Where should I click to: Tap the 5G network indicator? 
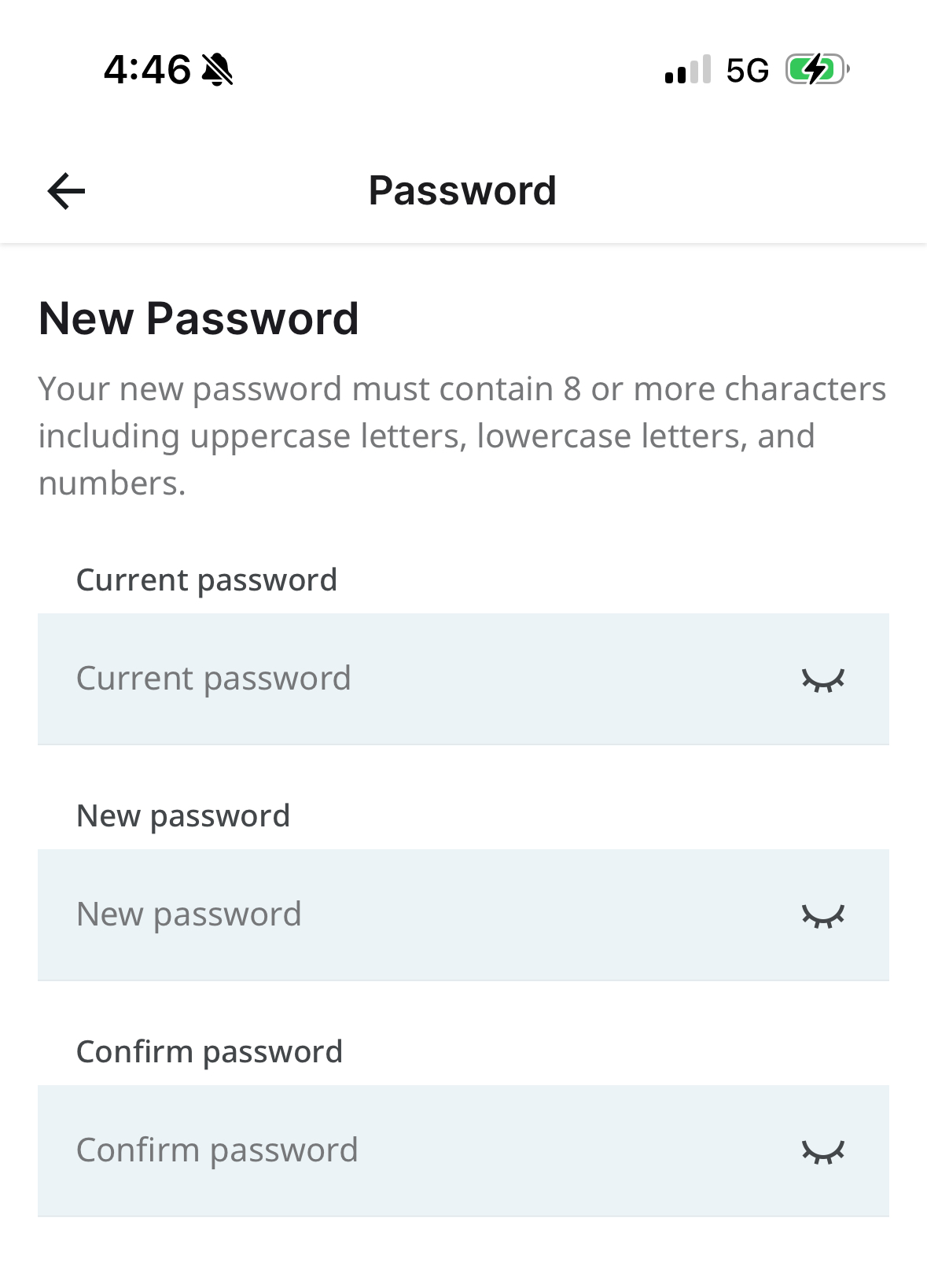pos(747,71)
